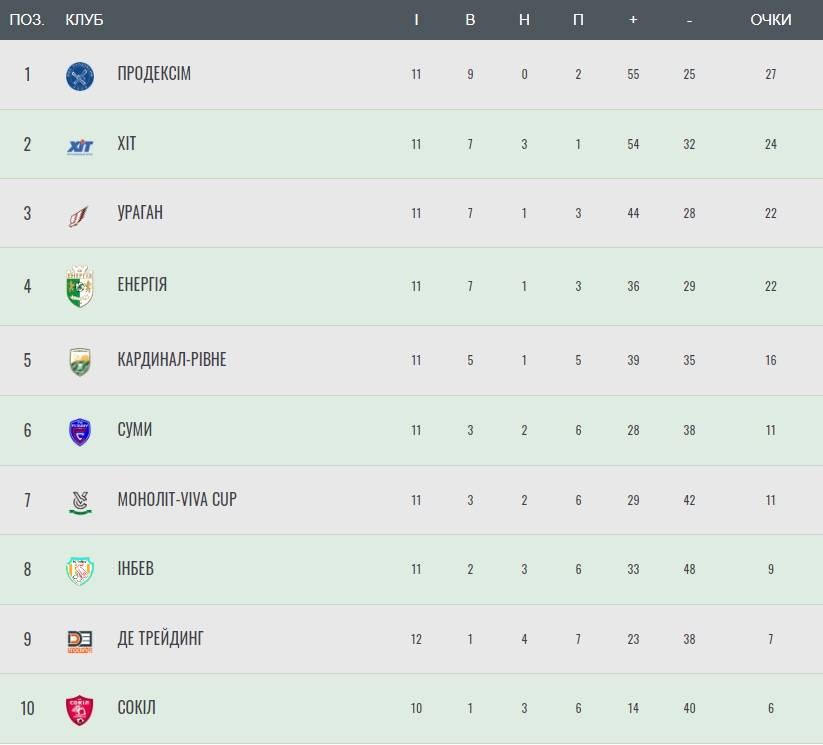Open the Де Трейдинг team link
The height and width of the screenshot is (745, 823).
coord(161,638)
